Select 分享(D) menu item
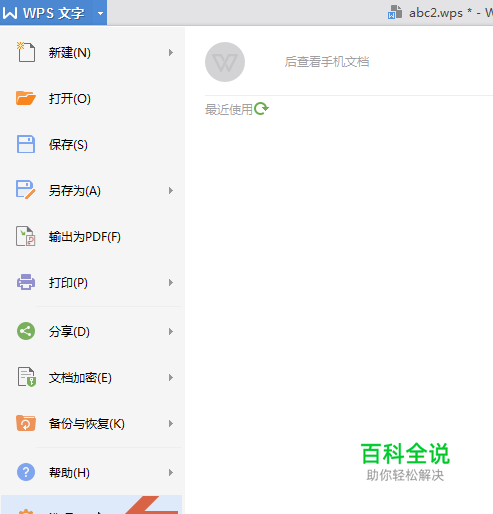Viewport: 493px width, 514px height. point(92,332)
